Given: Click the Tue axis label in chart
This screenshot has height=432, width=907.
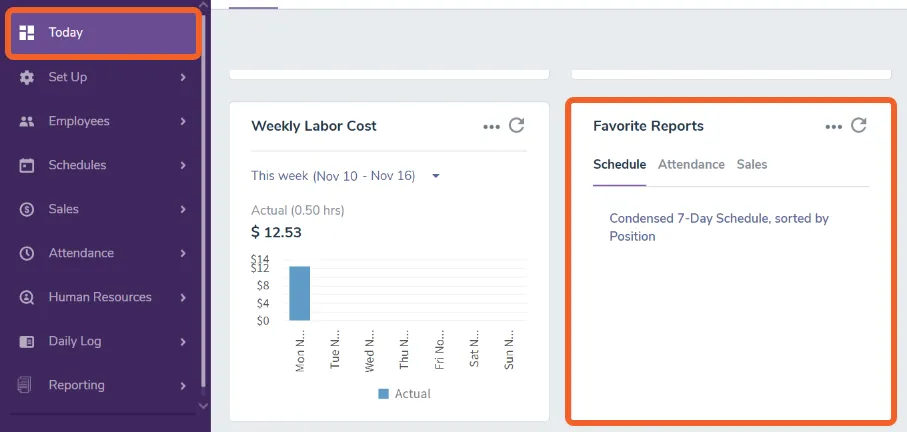Looking at the screenshot, I should click(334, 349).
